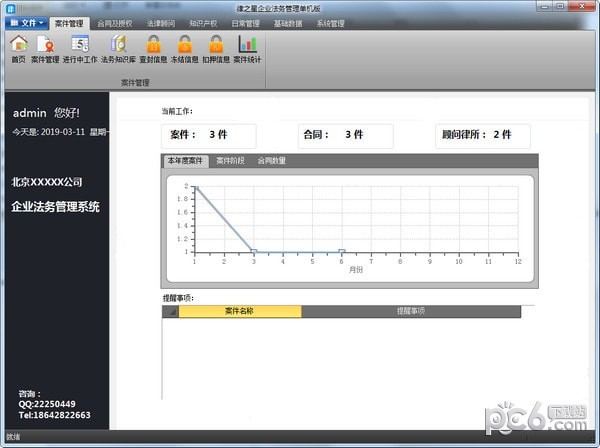Select the 案件阶段 chart tab

click(230, 161)
